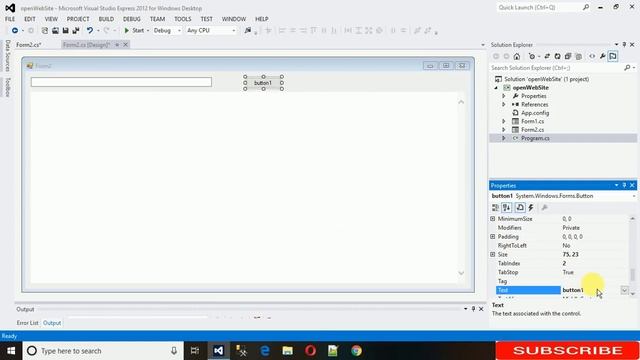Expand the Properties node in Solution Explorer
Screen dimensions: 640x360
[x=504, y=96]
